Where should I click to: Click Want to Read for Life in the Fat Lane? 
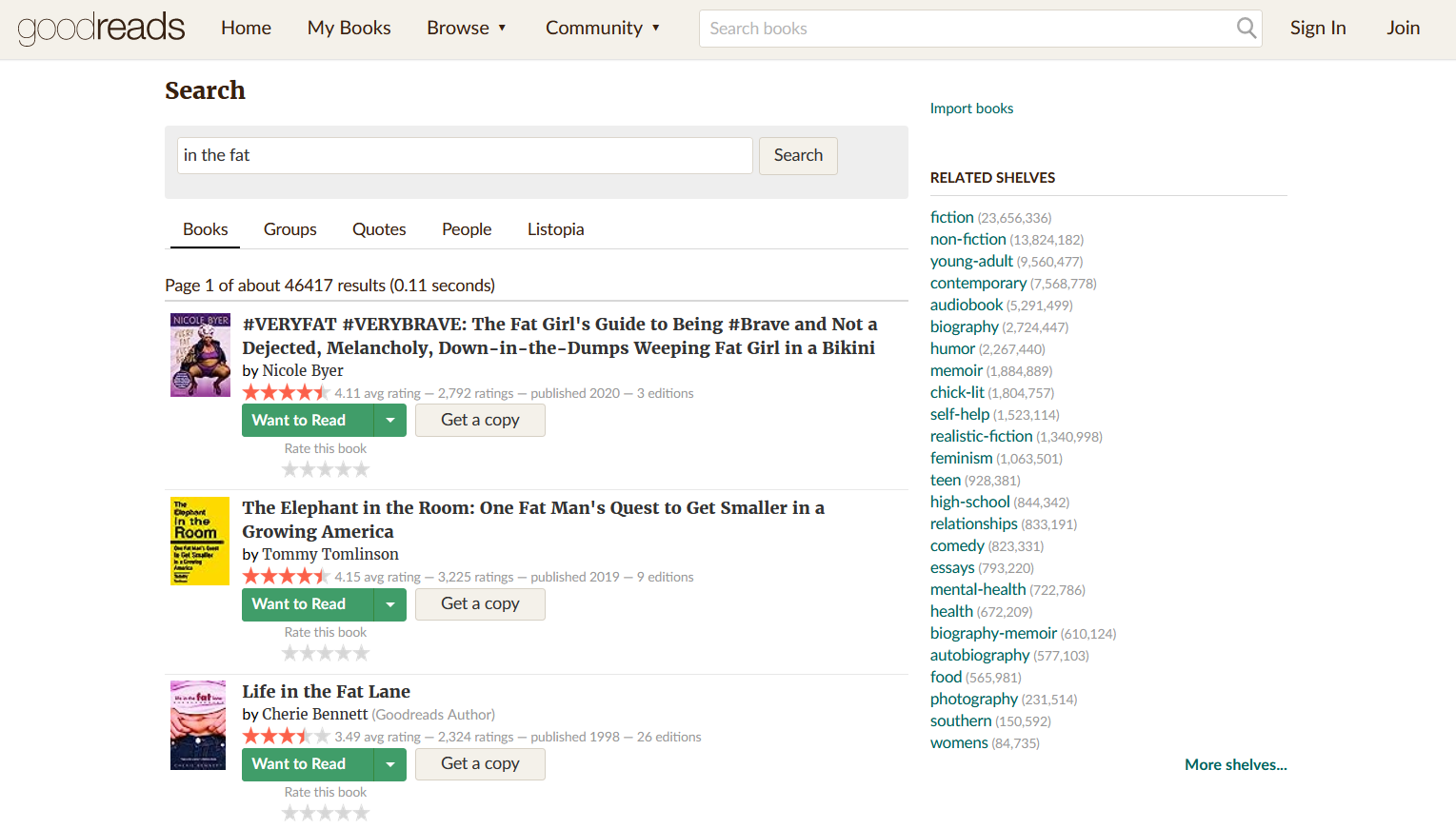tap(309, 764)
